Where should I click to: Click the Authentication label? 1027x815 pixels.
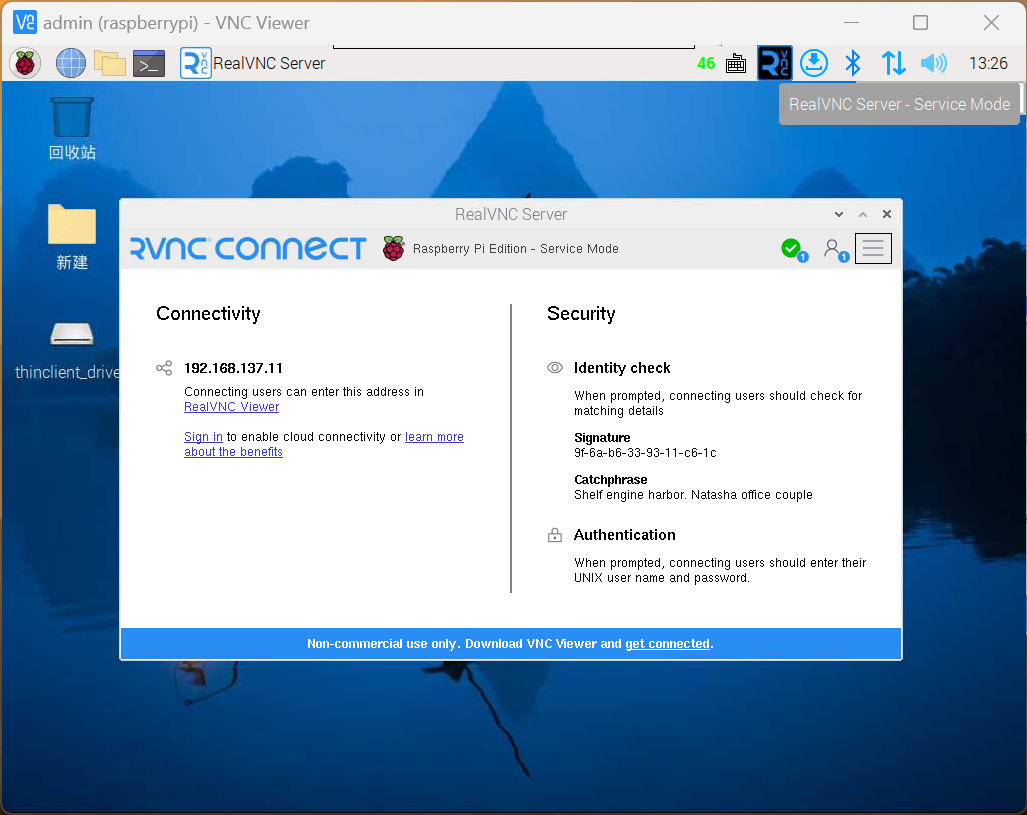625,535
